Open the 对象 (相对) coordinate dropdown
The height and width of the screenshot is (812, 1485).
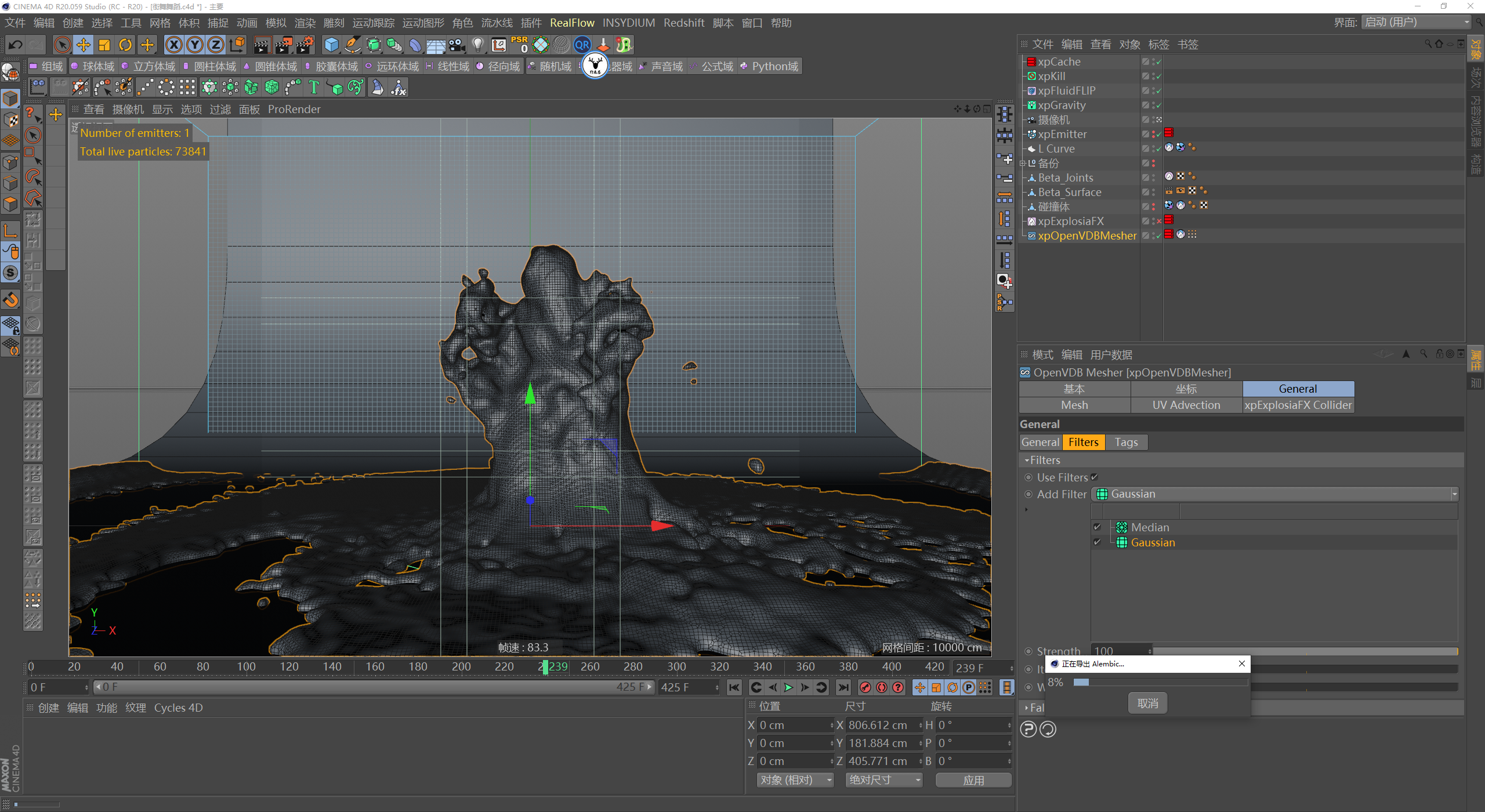(795, 780)
